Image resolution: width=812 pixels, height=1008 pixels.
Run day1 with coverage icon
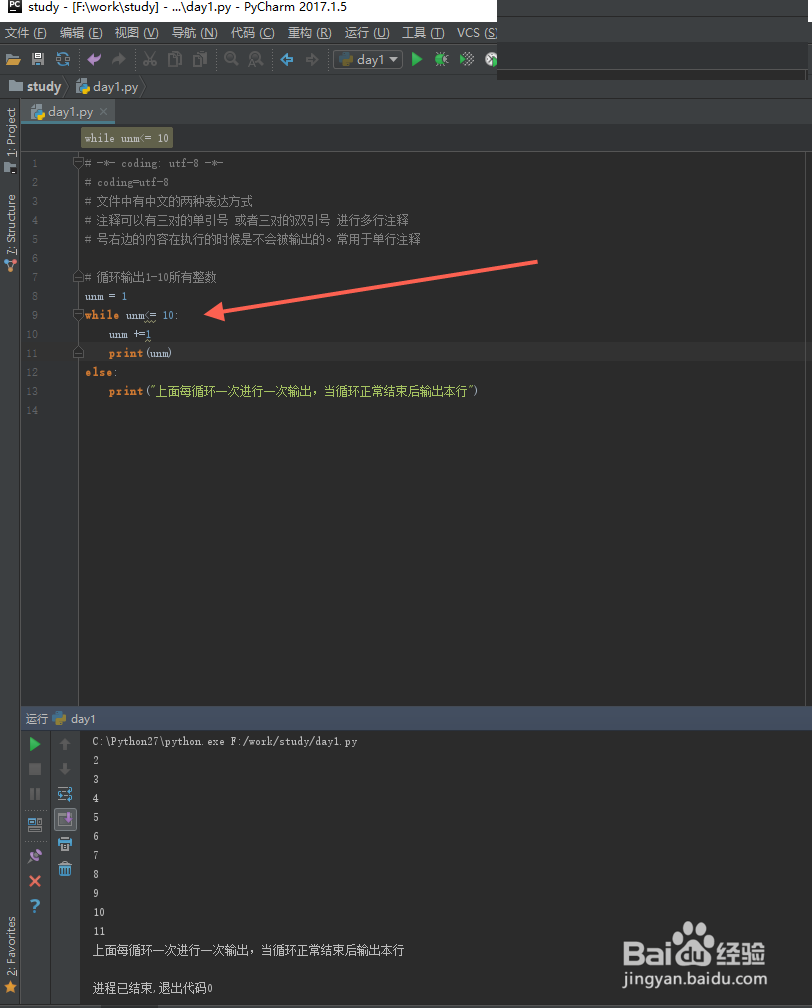tap(467, 60)
